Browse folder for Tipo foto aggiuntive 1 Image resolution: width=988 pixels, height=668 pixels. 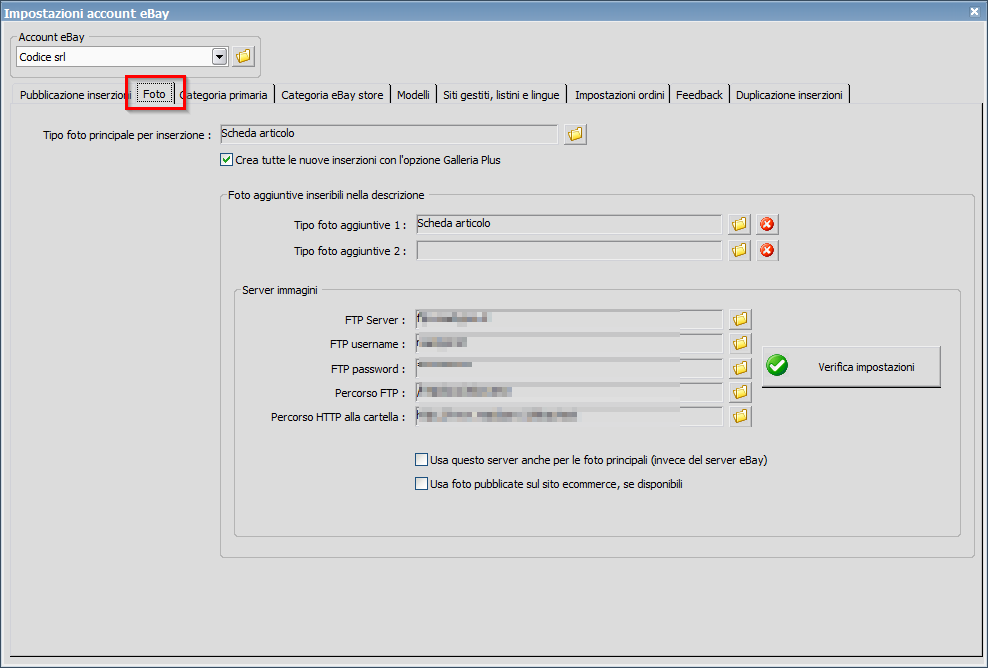(x=739, y=224)
